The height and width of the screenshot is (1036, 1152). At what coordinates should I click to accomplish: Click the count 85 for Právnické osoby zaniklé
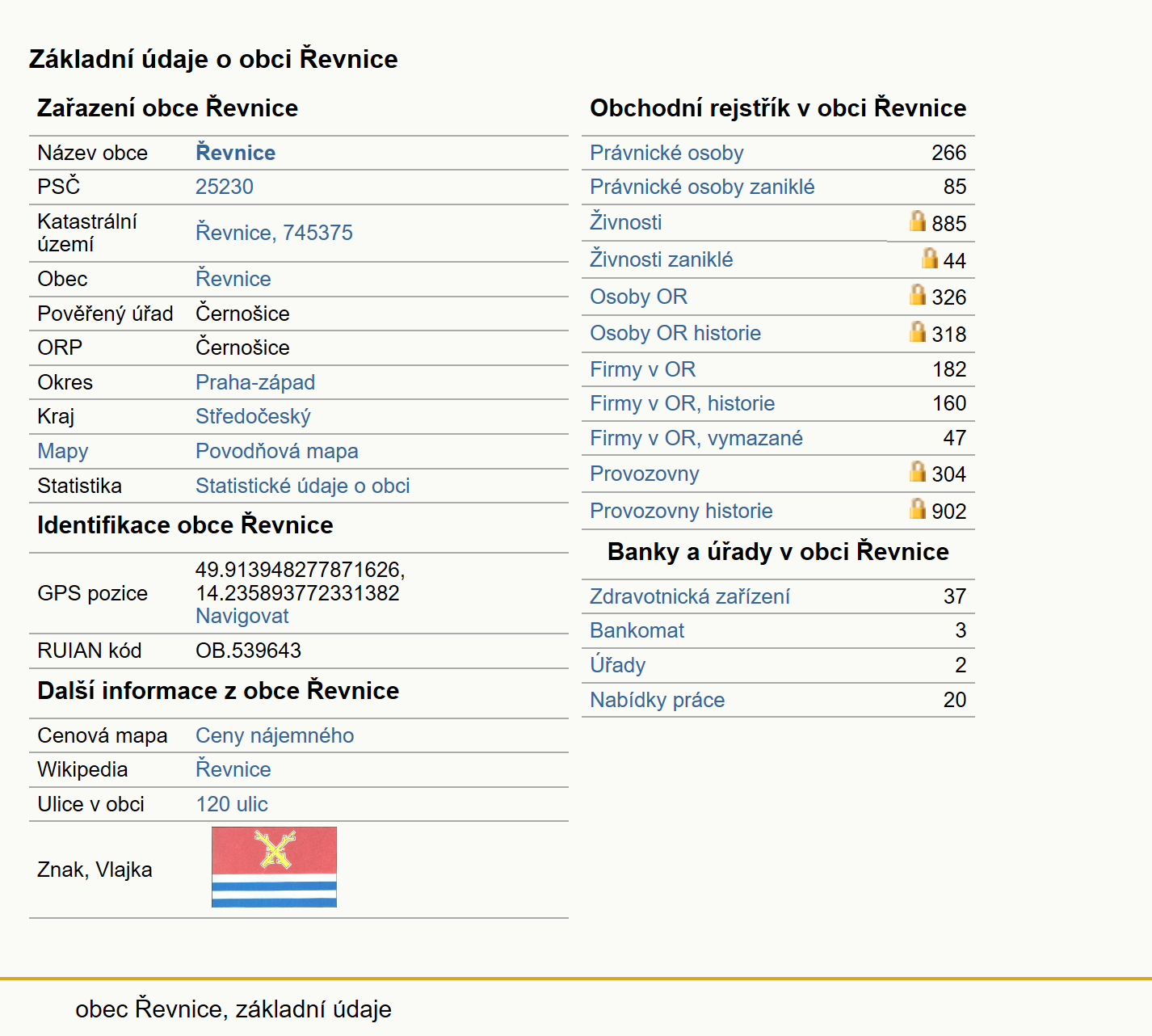954,187
